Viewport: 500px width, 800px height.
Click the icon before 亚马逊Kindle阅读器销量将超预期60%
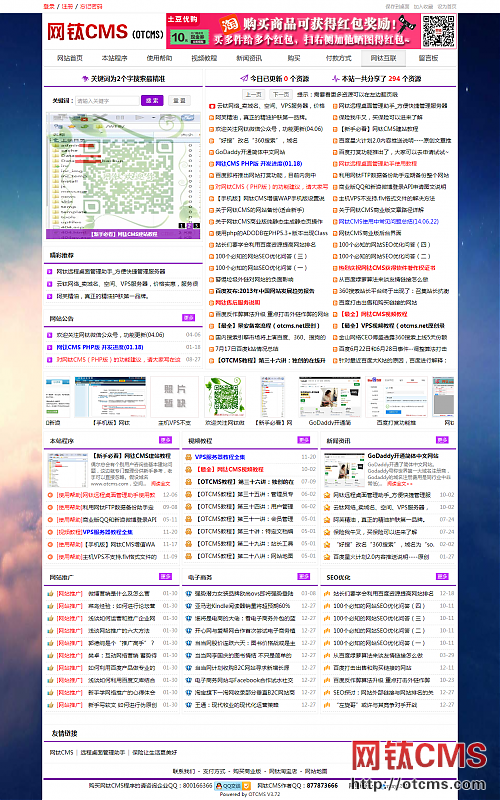[x=189, y=606]
